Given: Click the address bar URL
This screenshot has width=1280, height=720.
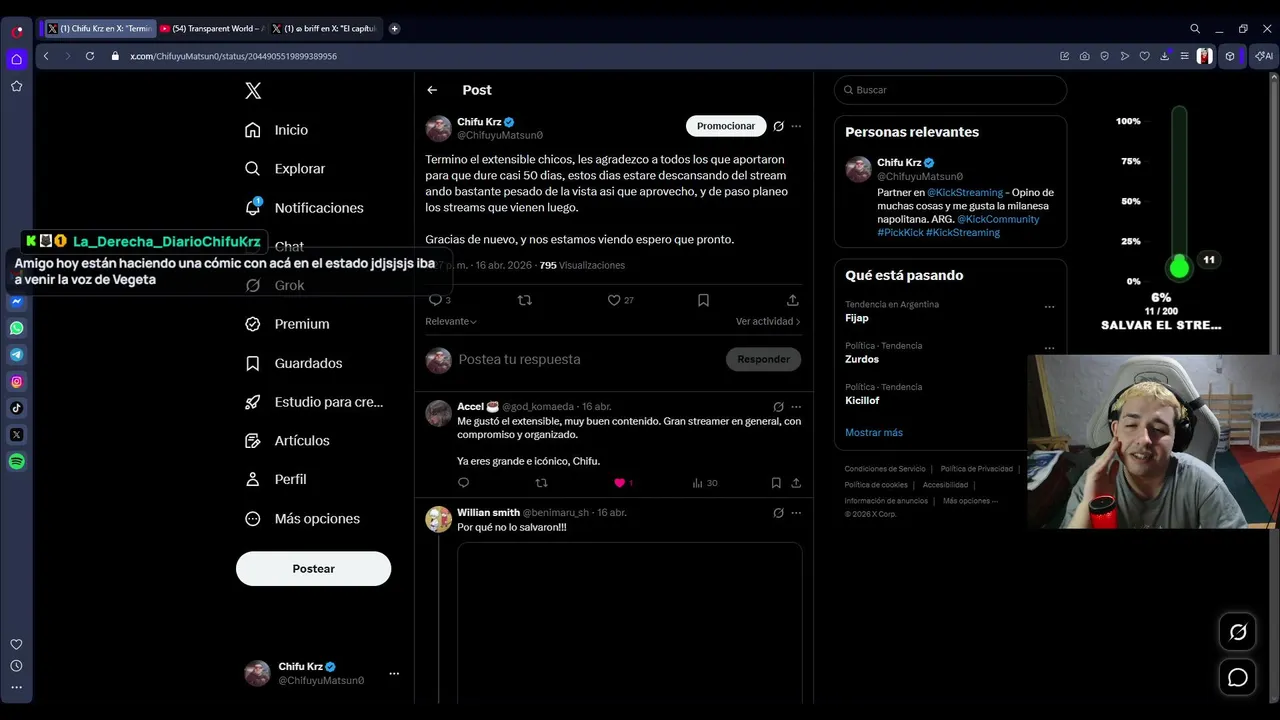Looking at the screenshot, I should [x=234, y=57].
